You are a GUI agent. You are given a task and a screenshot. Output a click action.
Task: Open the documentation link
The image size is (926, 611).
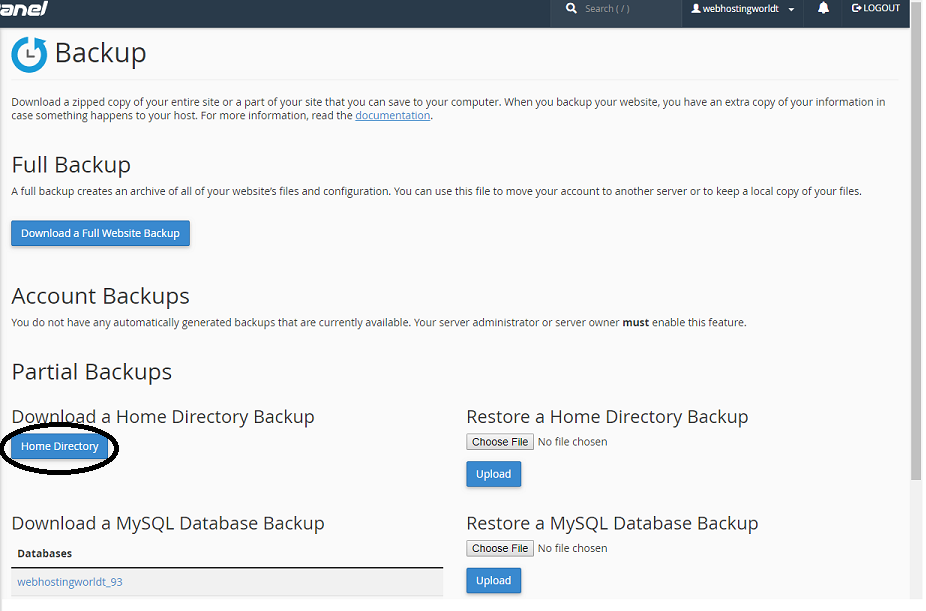(x=392, y=115)
